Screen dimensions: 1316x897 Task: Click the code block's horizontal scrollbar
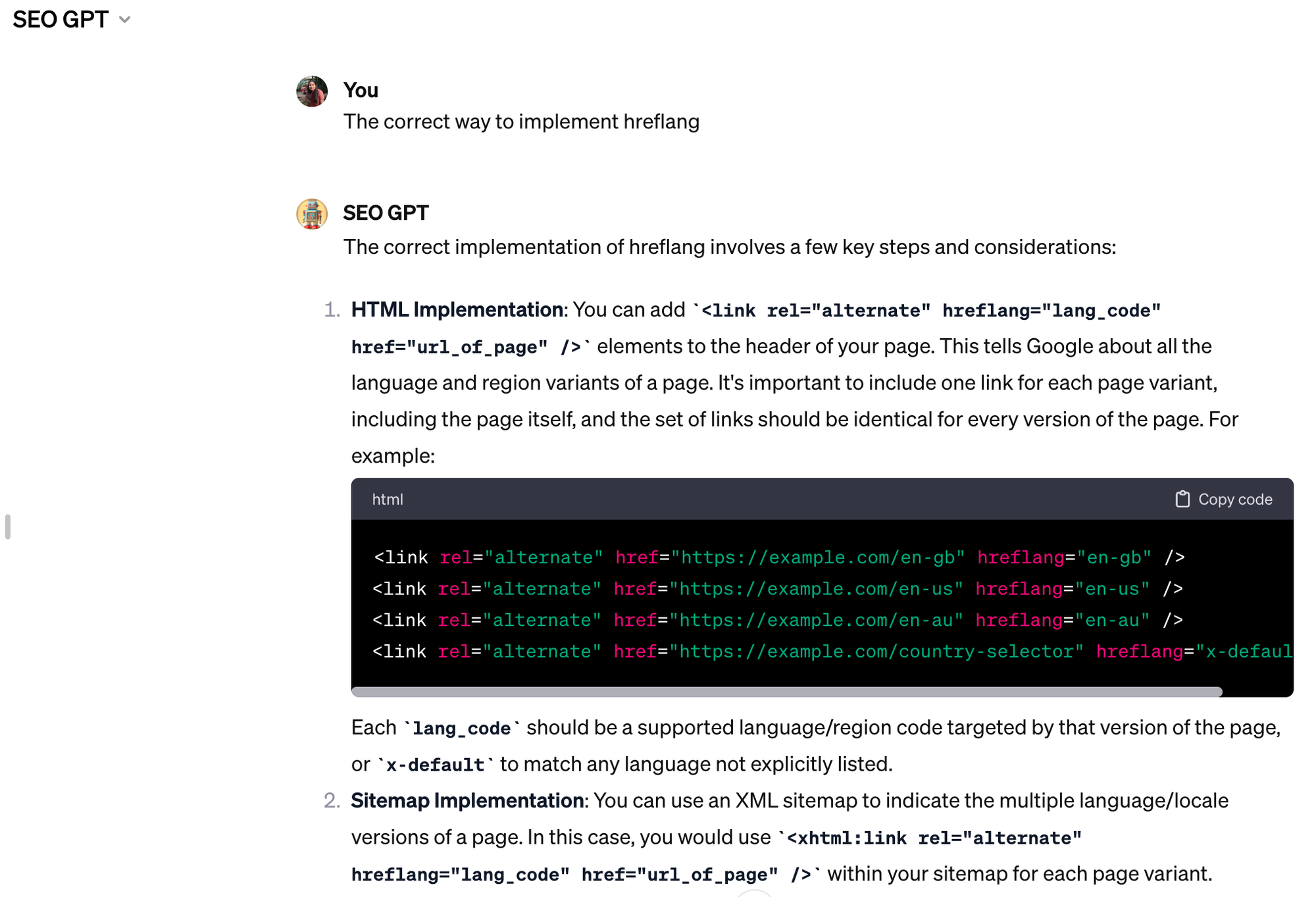click(x=786, y=692)
